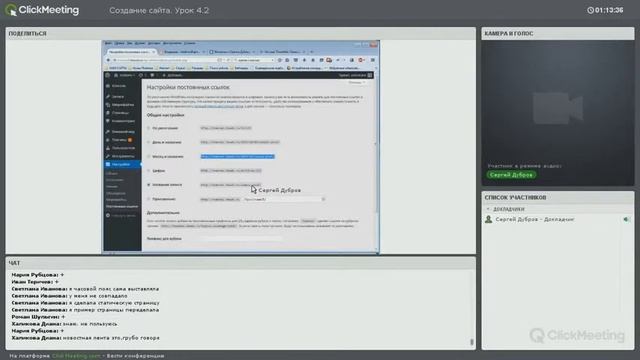The image size is (640, 360).
Task: Click the dashboard icon next to Консоль
Action: coord(108,86)
